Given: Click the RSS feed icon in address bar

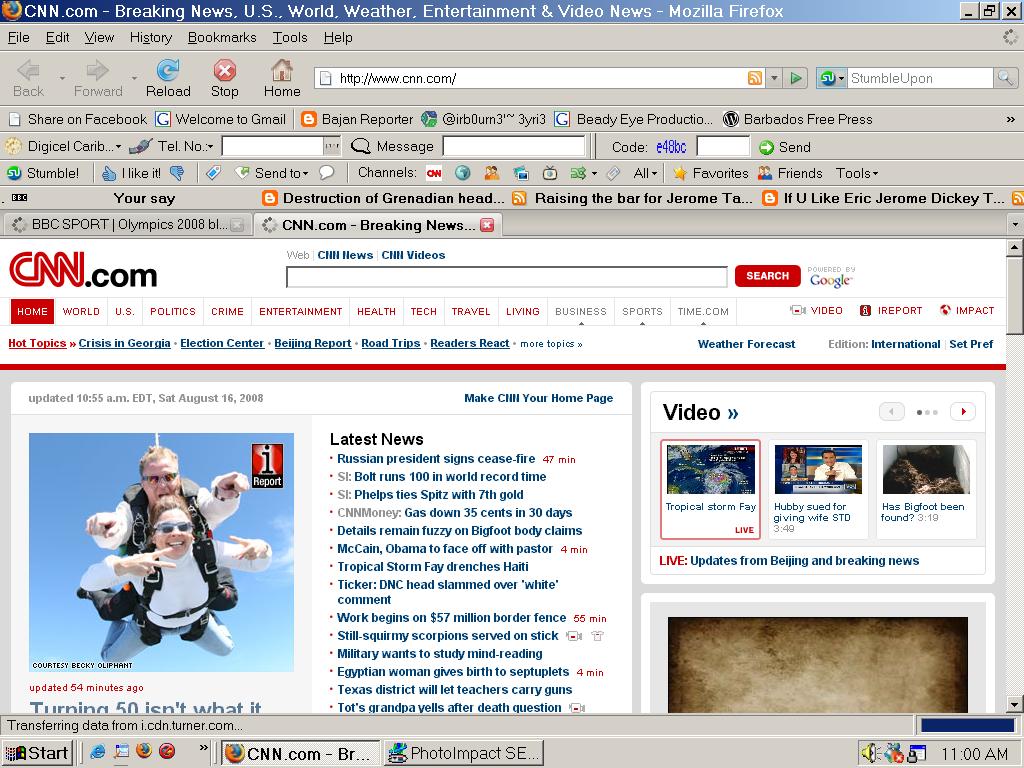Looking at the screenshot, I should click(x=755, y=78).
